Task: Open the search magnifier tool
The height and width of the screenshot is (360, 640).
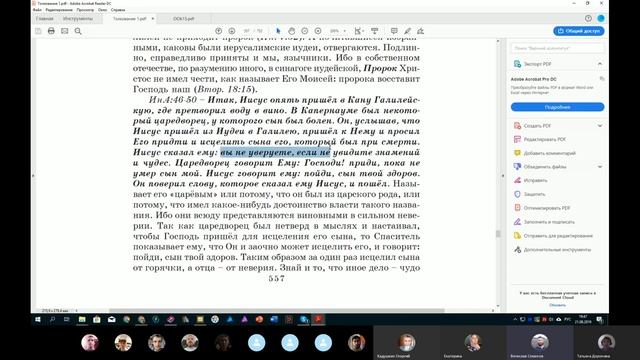Action: [x=78, y=31]
